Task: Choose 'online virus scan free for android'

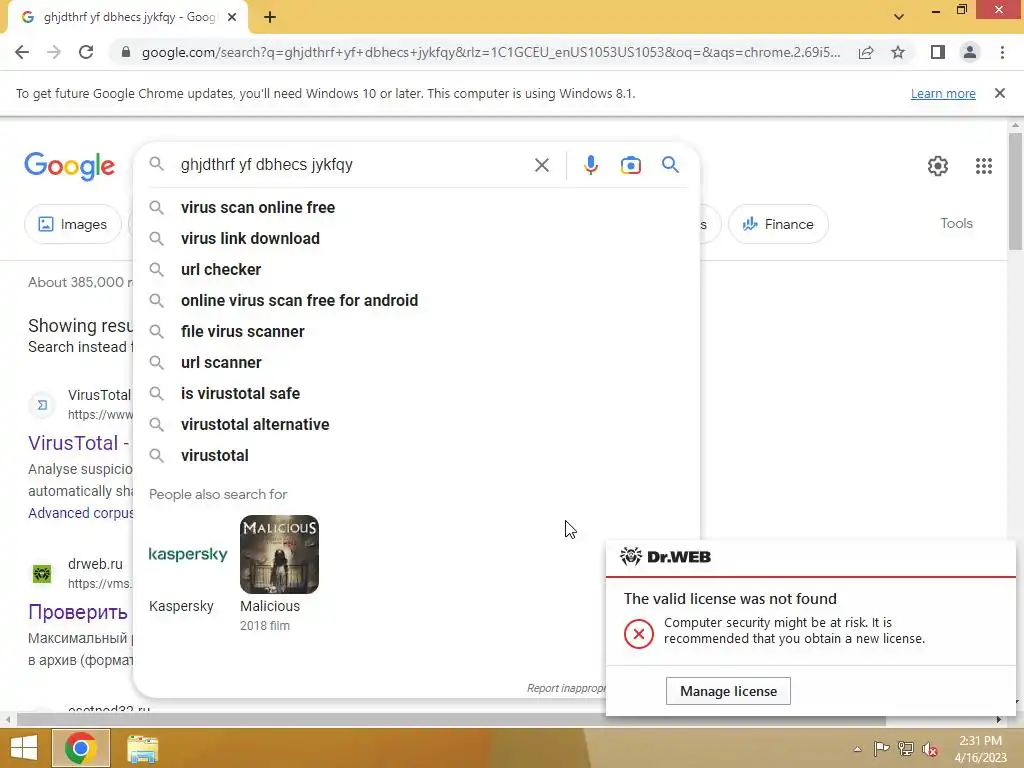Action: 416,300
